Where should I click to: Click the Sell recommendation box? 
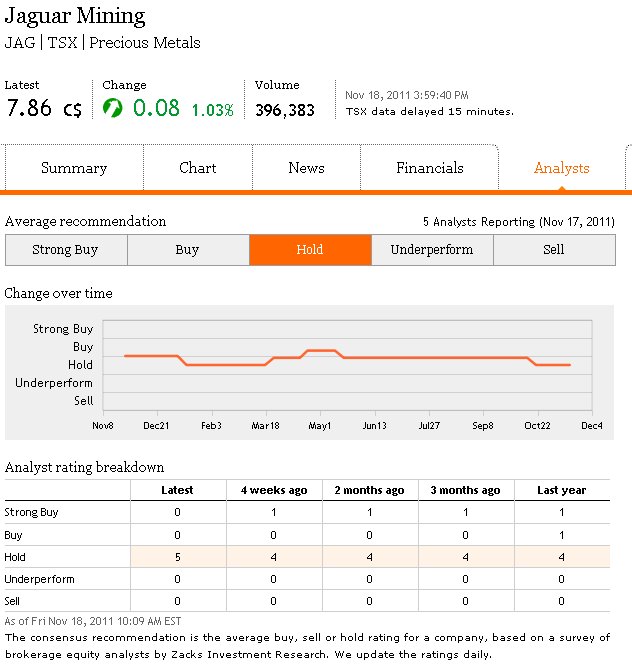point(554,250)
